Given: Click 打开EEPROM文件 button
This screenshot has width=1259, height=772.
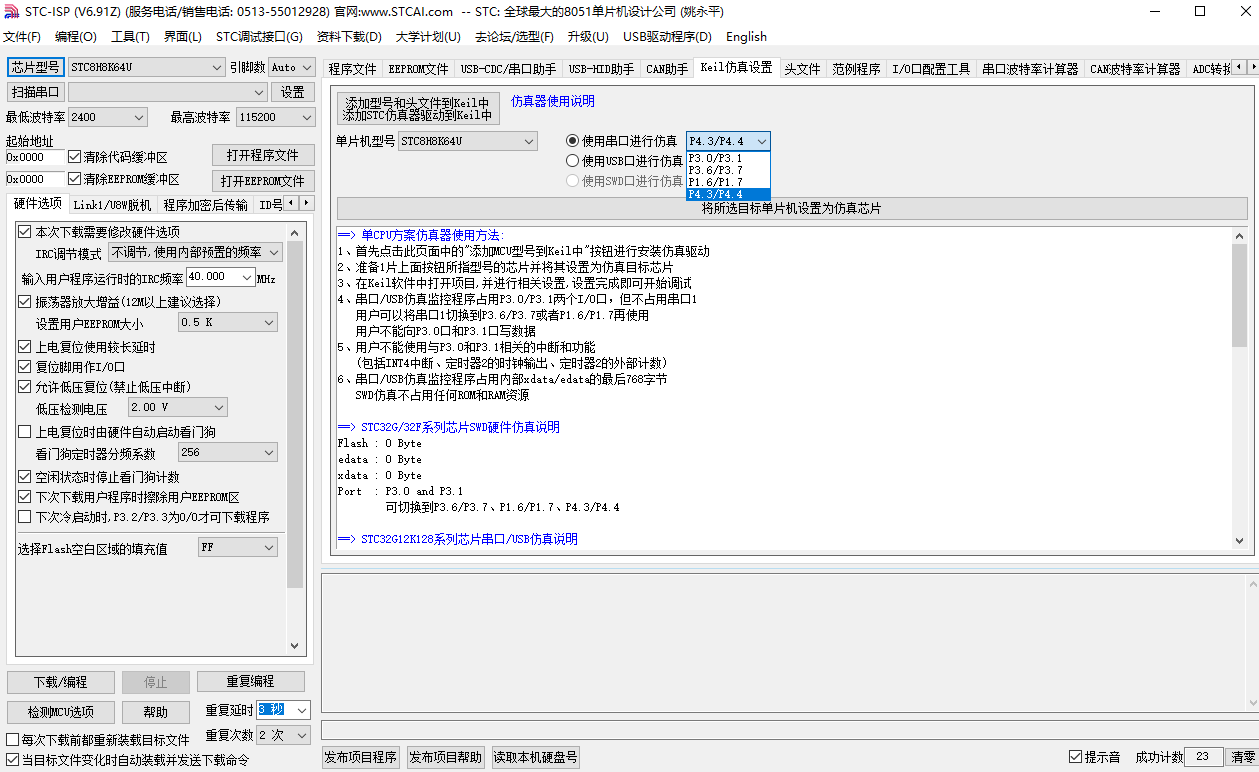Looking at the screenshot, I should pyautogui.click(x=263, y=181).
